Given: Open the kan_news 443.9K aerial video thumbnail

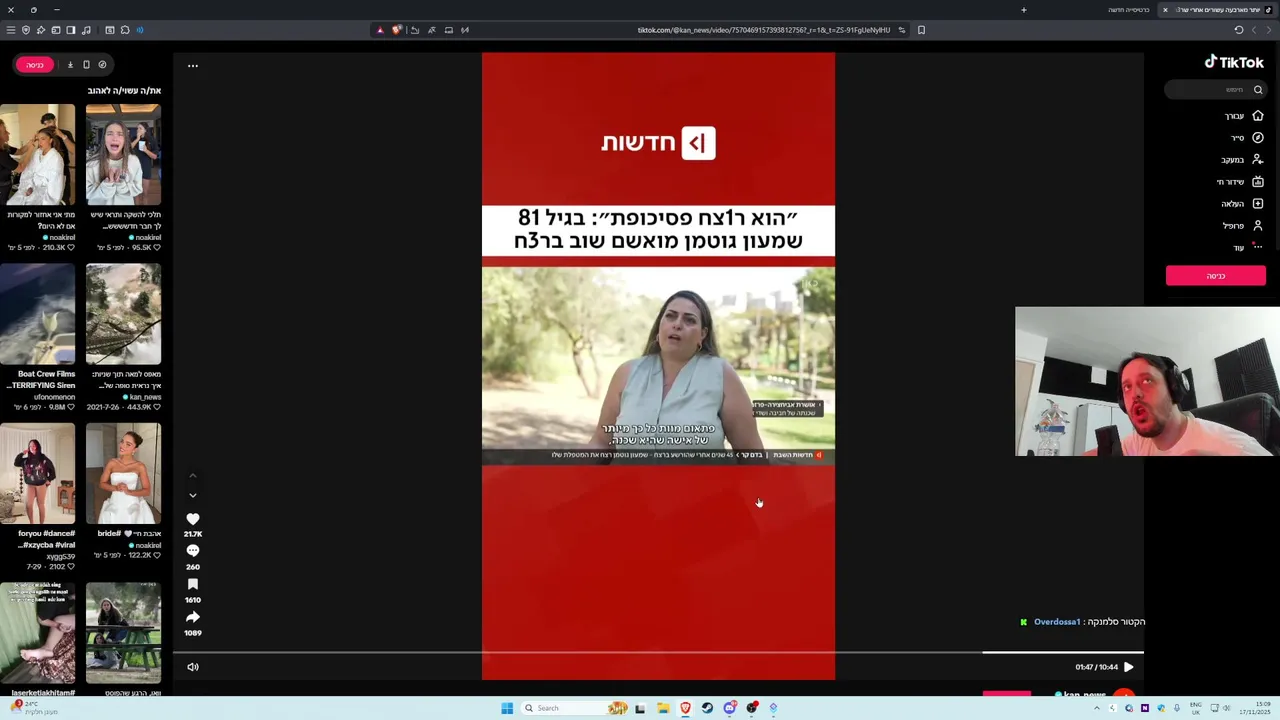Looking at the screenshot, I should pyautogui.click(x=123, y=314).
